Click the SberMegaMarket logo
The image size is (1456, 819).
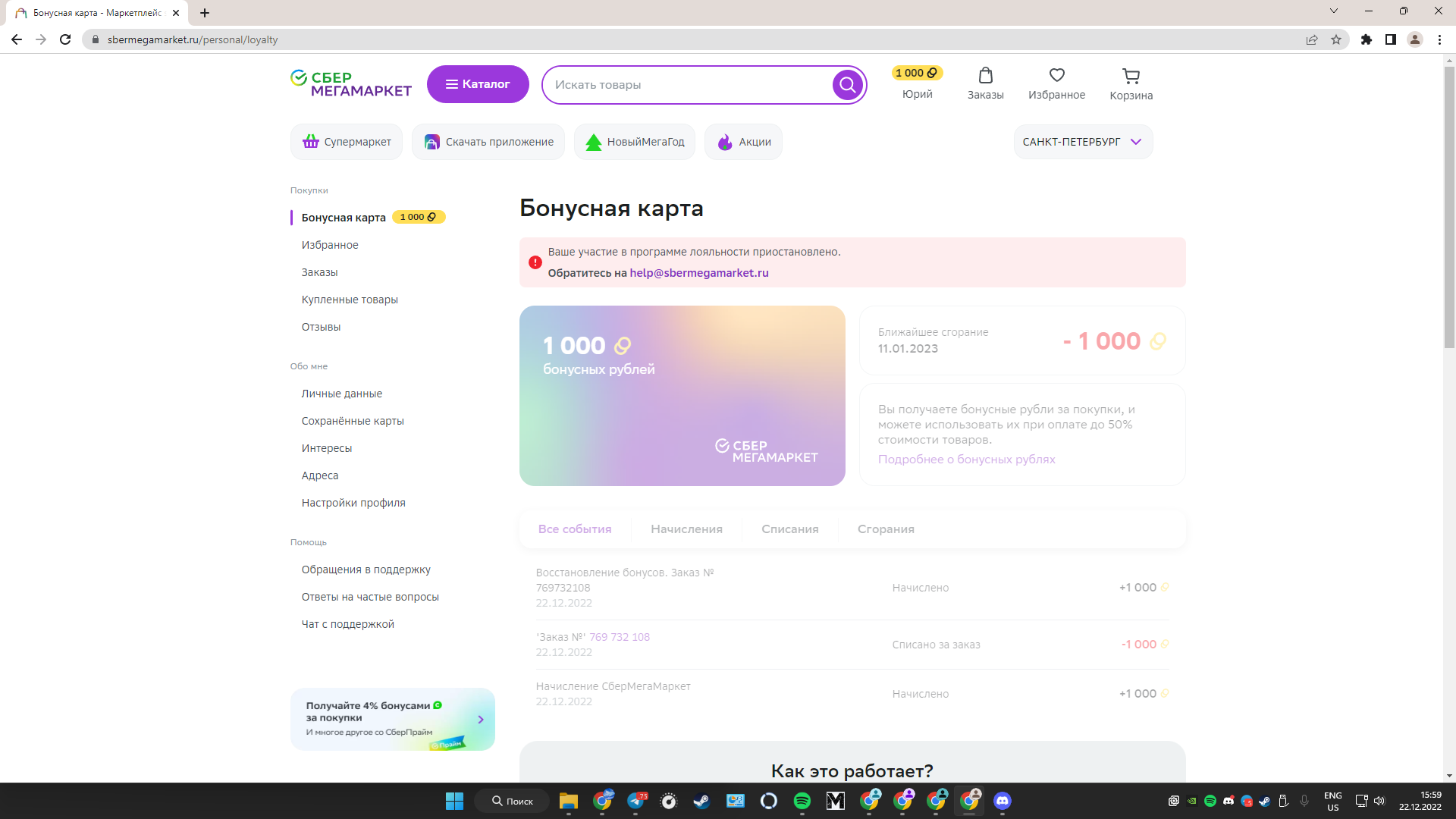[x=350, y=84]
